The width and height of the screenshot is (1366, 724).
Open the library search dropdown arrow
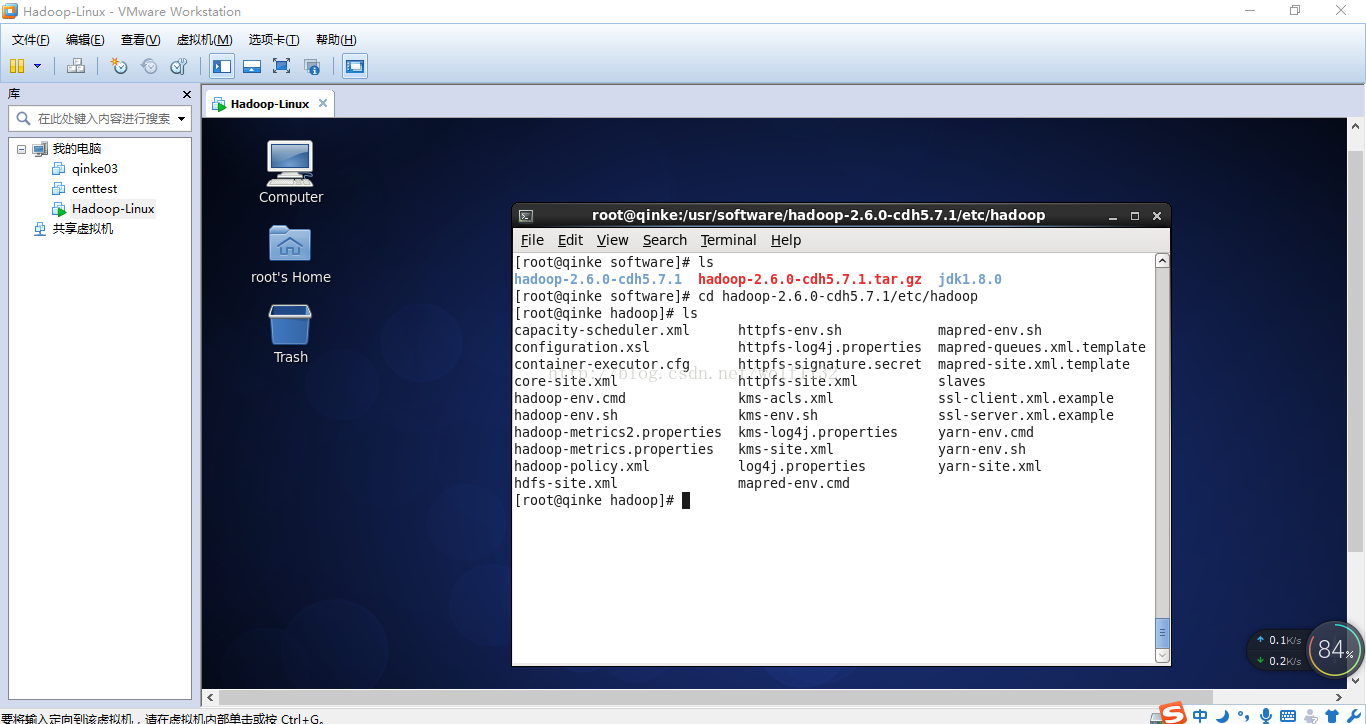[x=181, y=118]
